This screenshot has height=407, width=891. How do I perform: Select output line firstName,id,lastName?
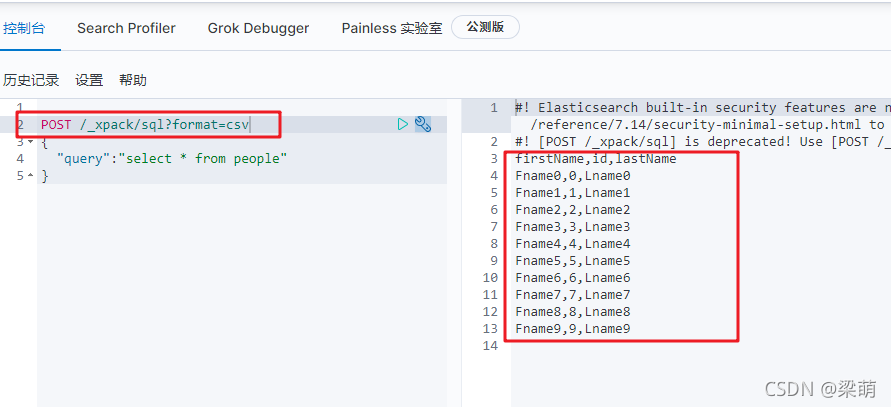(x=596, y=159)
